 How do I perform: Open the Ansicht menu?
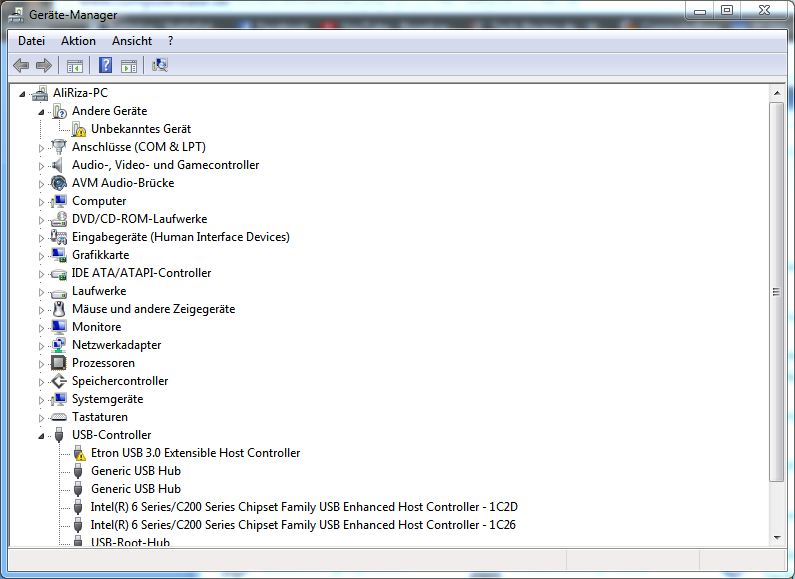tap(132, 41)
